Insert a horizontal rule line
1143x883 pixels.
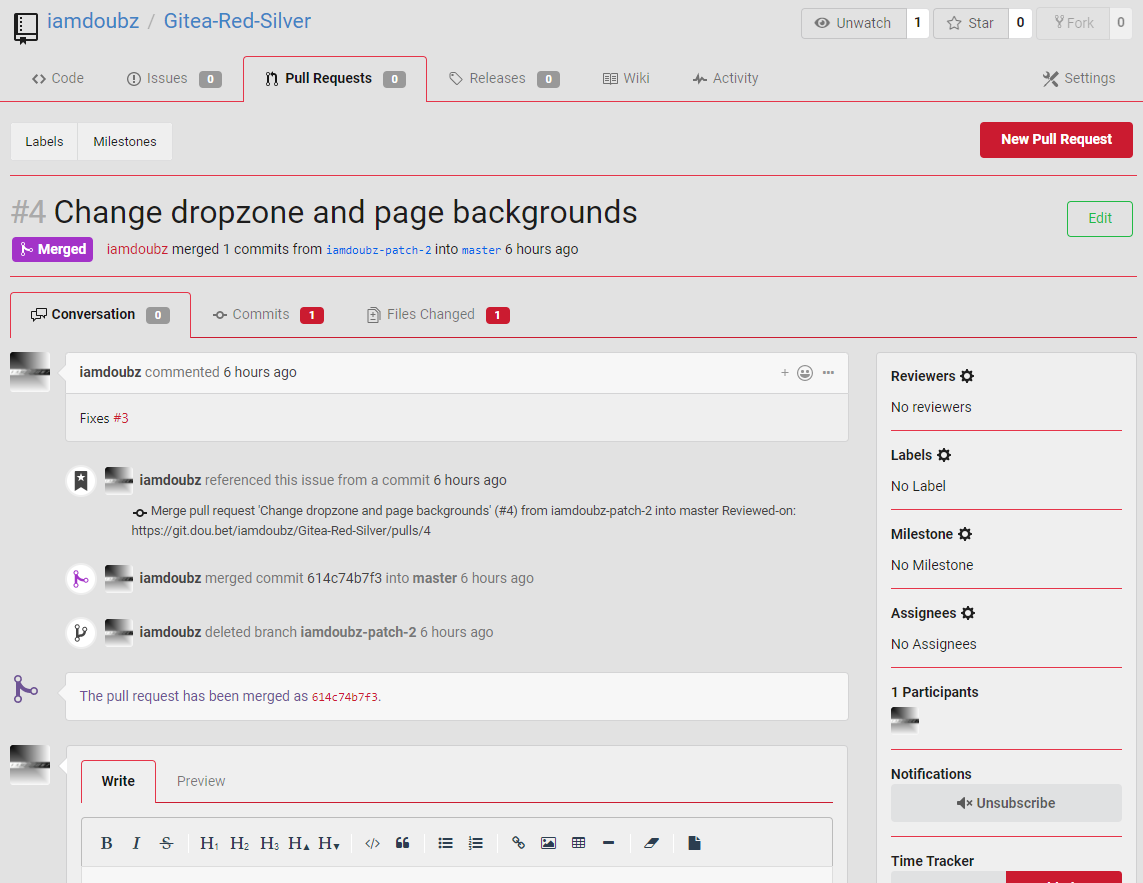tap(609, 843)
